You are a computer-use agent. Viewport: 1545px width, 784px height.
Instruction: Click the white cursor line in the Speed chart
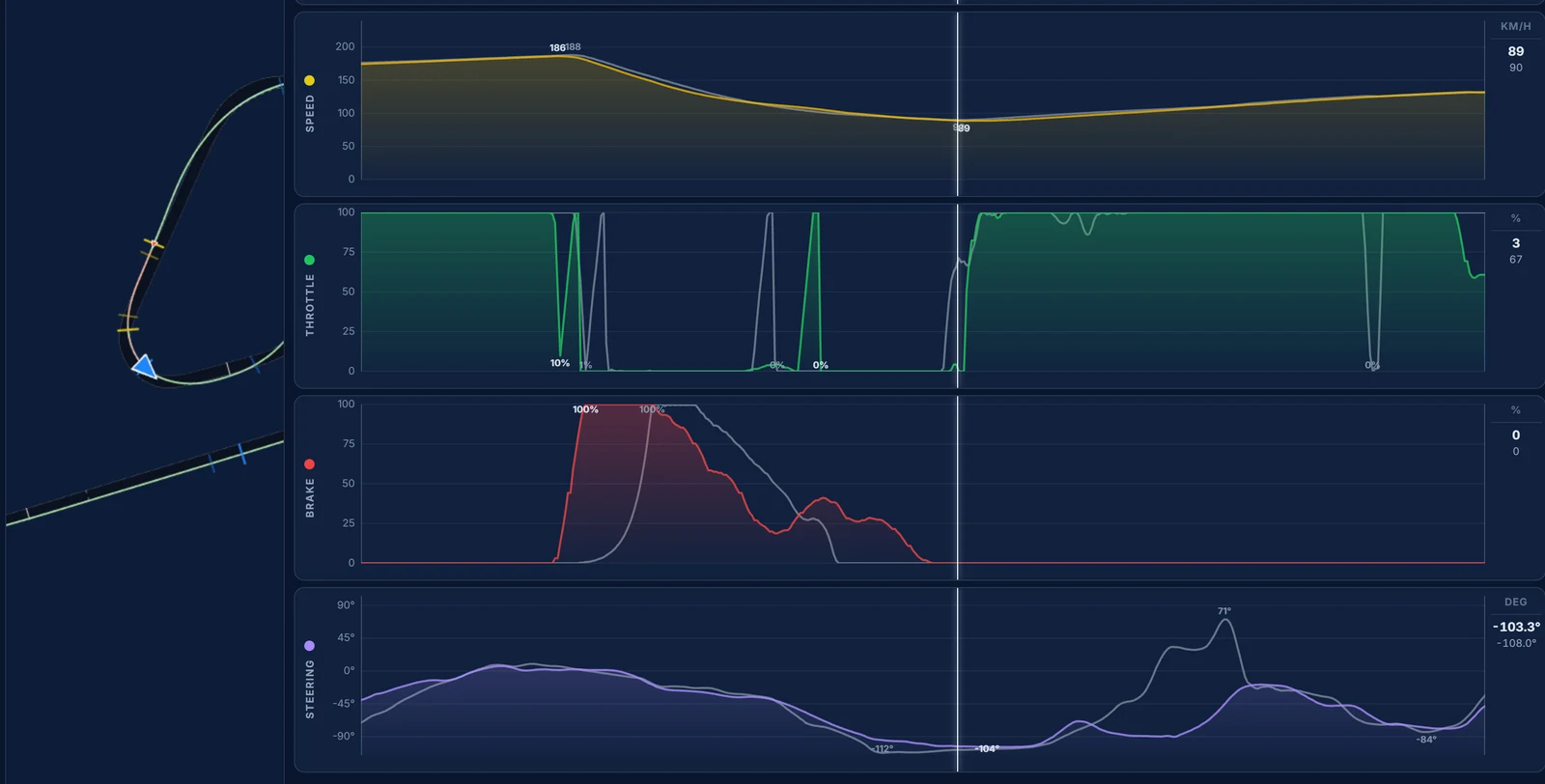pos(958,104)
